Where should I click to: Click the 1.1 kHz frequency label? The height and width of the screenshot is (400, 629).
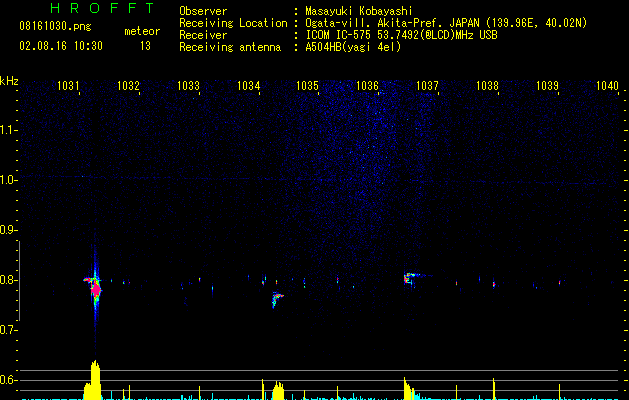(8, 130)
